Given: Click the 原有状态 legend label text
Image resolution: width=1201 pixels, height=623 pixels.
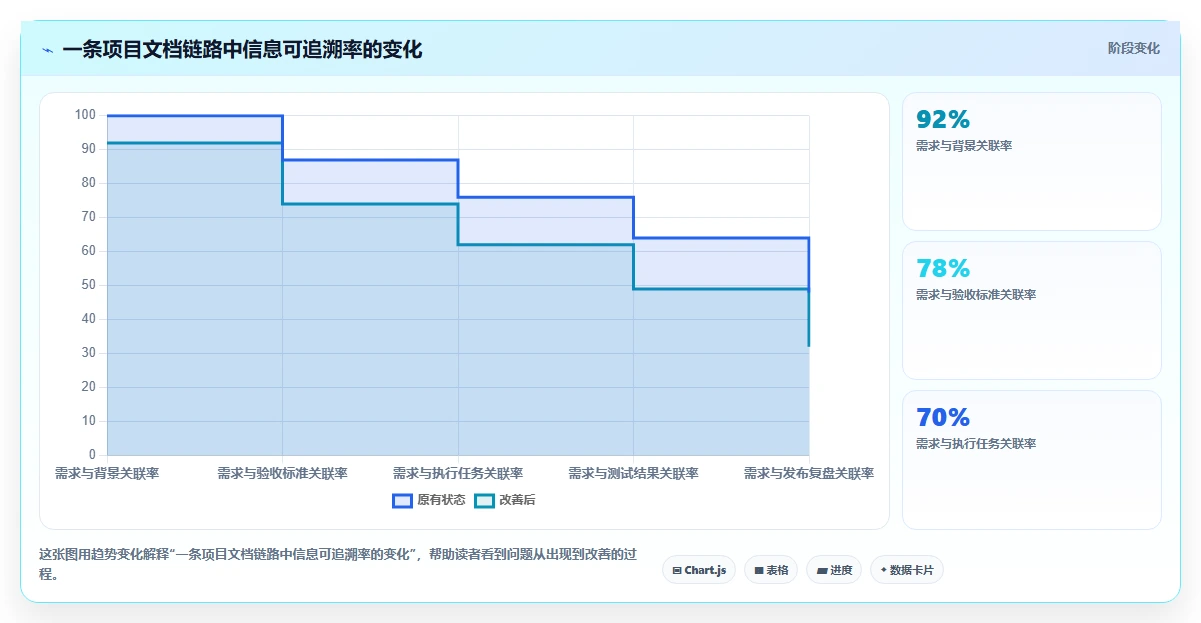Looking at the screenshot, I should pos(441,500).
